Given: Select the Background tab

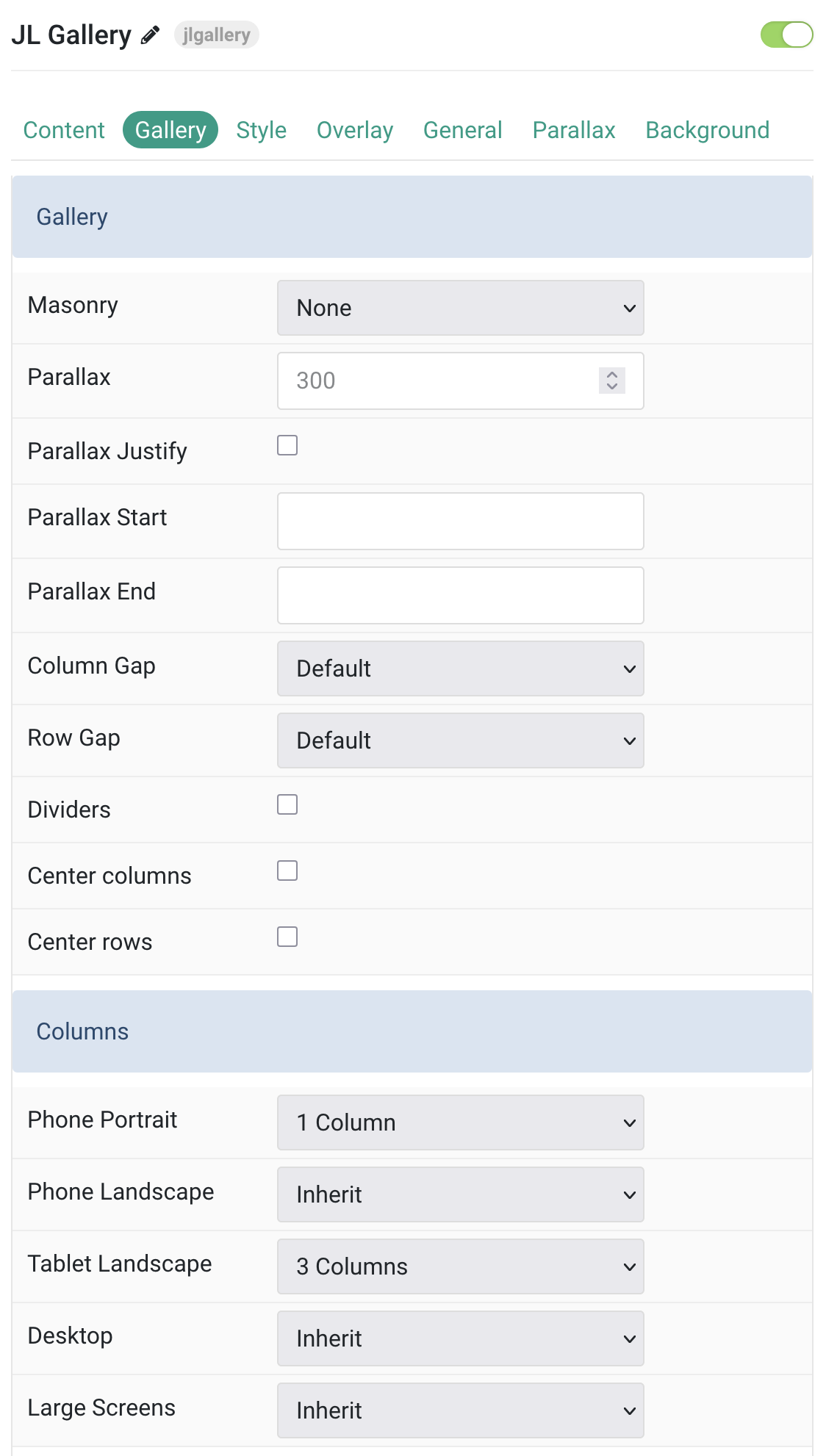Looking at the screenshot, I should [708, 130].
